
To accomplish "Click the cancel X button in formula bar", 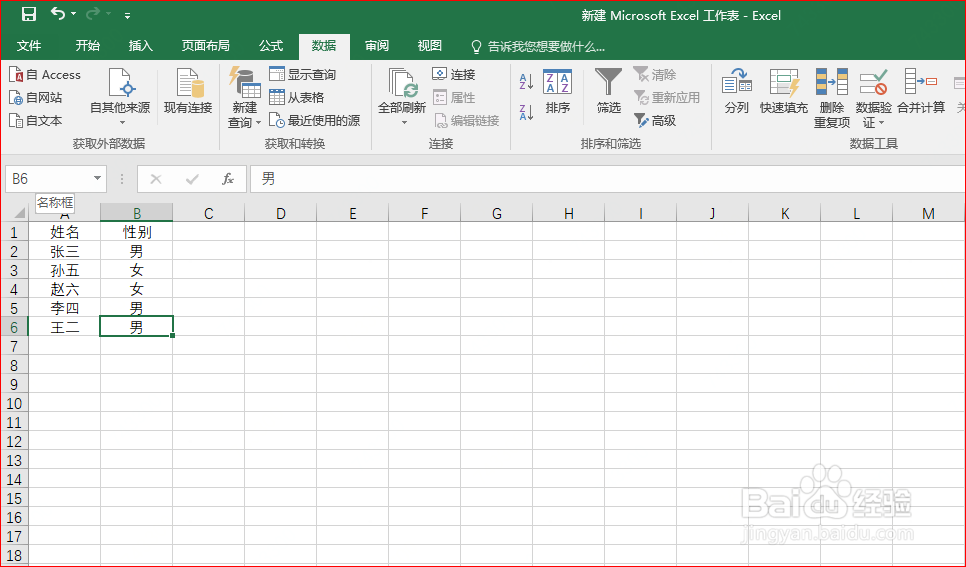I will [156, 179].
